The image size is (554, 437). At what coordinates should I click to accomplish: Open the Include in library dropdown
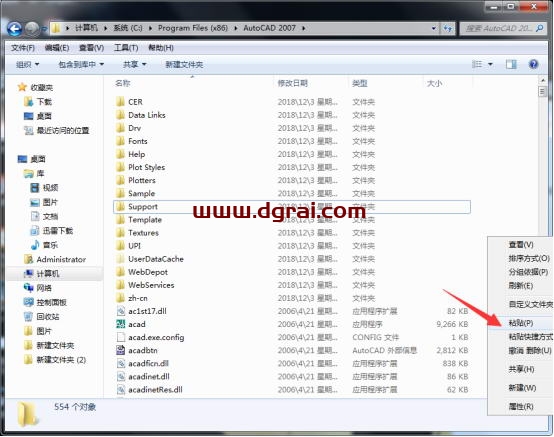[x=81, y=64]
